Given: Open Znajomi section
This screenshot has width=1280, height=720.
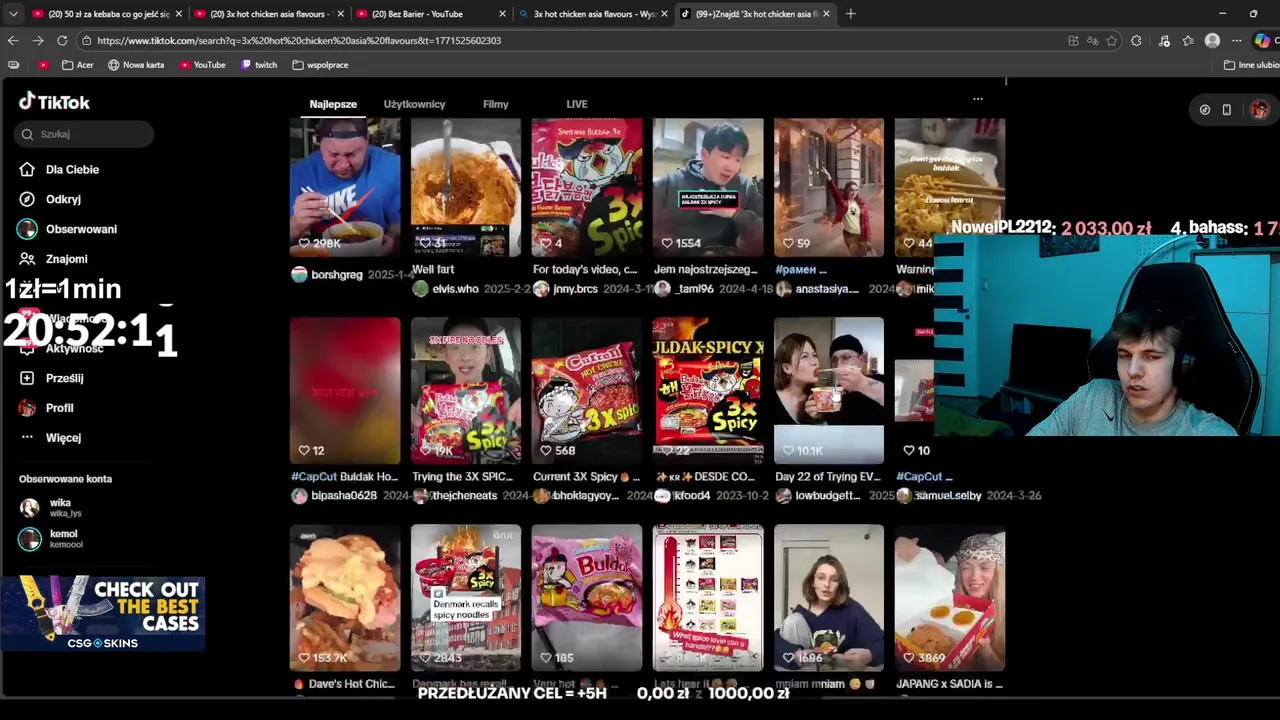Looking at the screenshot, I should tap(66, 259).
